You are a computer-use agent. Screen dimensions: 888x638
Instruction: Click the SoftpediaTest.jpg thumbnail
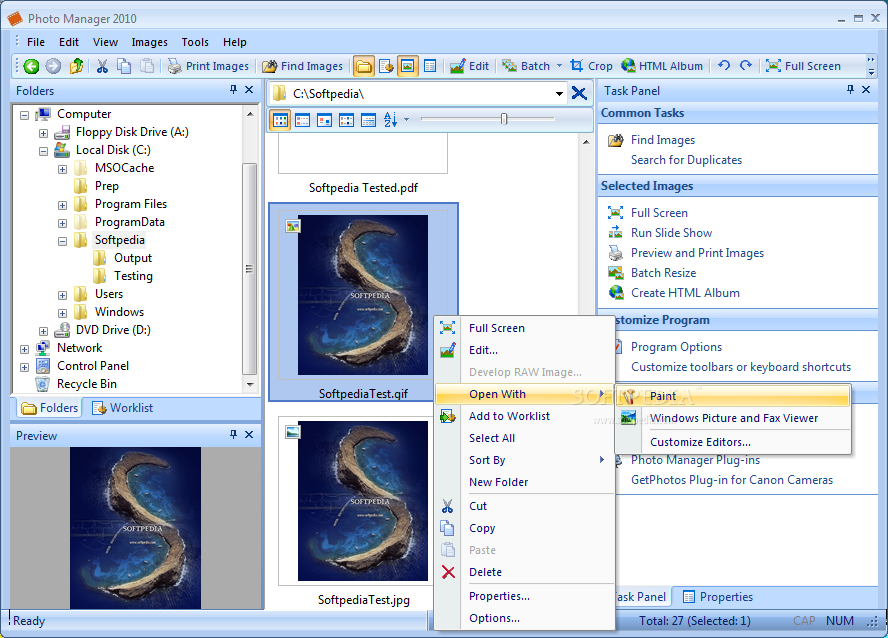(363, 501)
